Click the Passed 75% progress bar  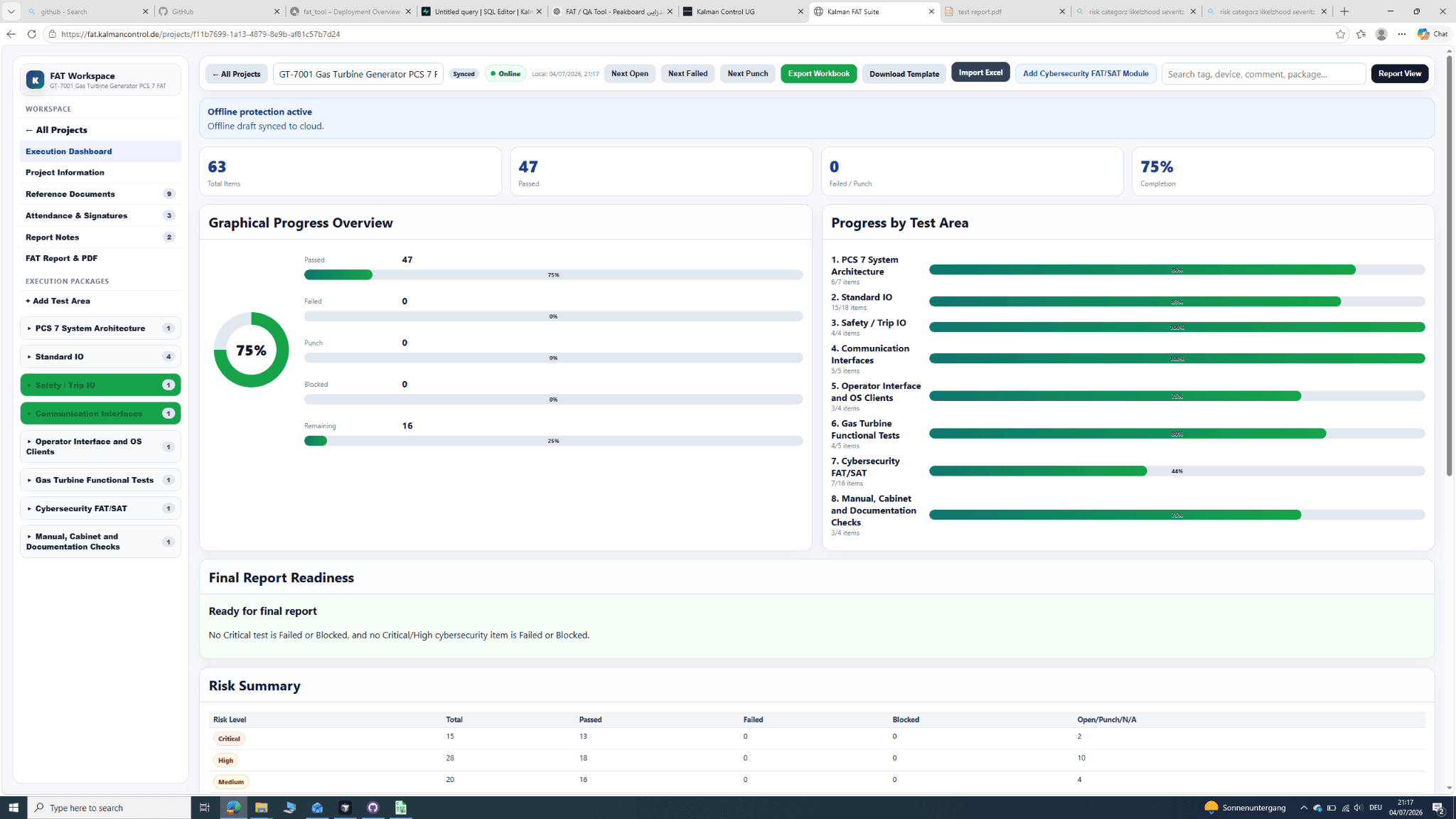[x=553, y=275]
